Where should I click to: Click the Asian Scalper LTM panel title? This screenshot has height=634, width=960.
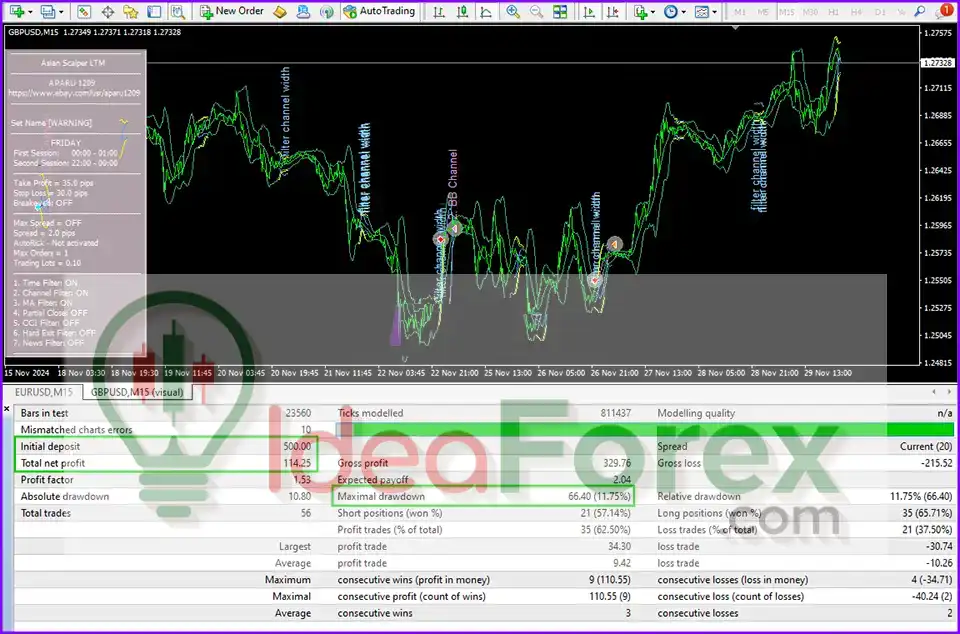(x=73, y=63)
